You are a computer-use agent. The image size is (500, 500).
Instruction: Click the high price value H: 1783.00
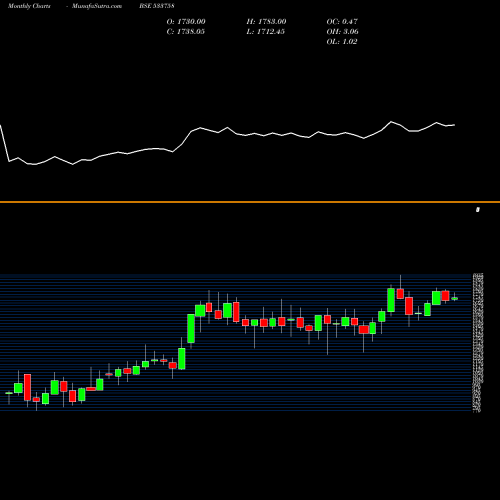(266, 22)
